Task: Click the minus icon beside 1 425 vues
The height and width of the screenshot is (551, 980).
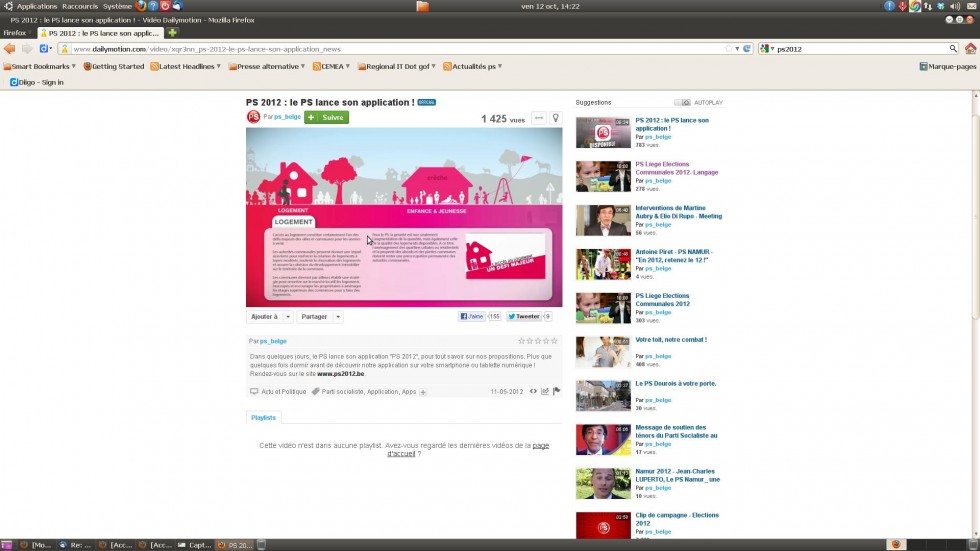Action: point(539,118)
